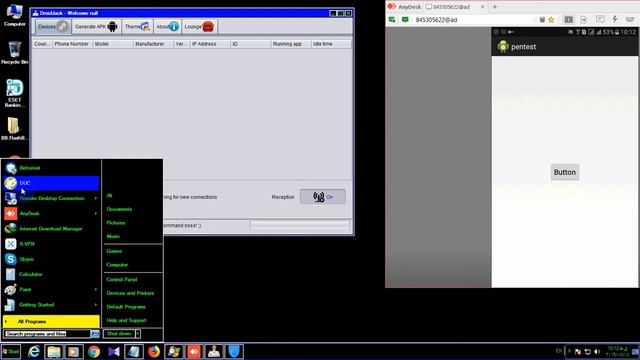640x360 pixels.
Task: Click the volume icon in system tray
Action: coord(597,351)
